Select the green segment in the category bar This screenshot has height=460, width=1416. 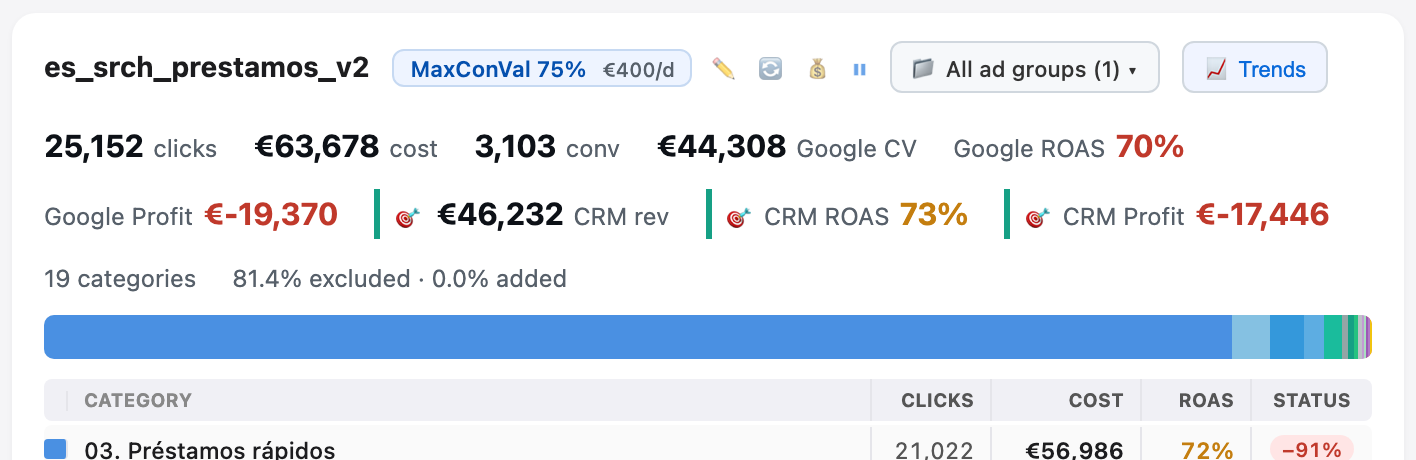click(x=1333, y=337)
